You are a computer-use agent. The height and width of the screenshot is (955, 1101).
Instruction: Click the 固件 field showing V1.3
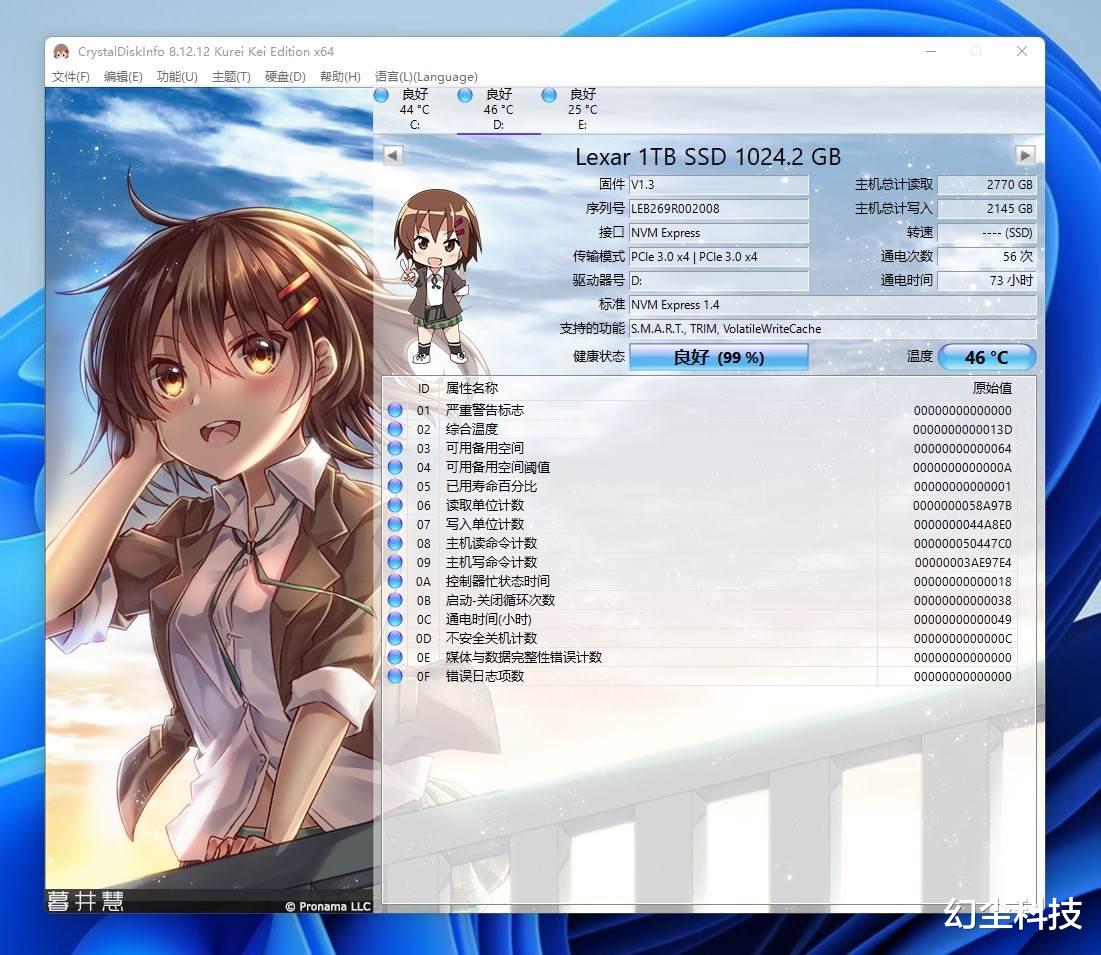718,185
